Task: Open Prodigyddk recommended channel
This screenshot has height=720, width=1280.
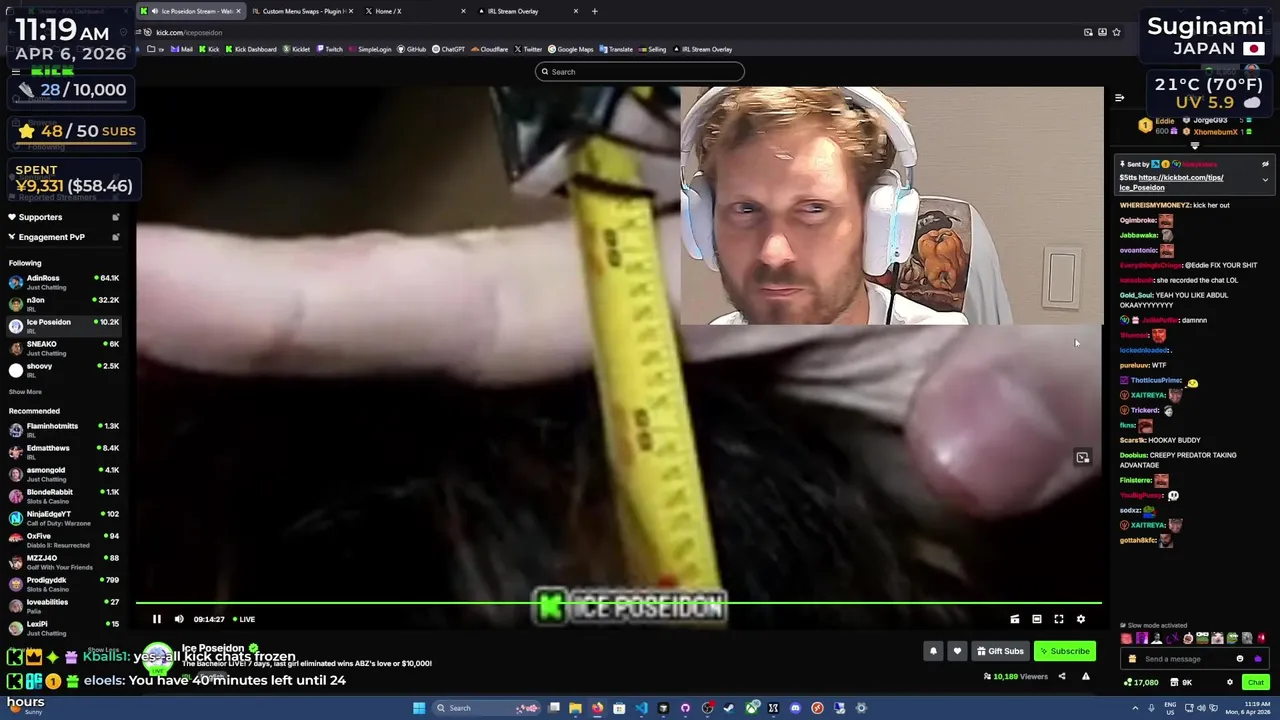Action: tap(64, 584)
